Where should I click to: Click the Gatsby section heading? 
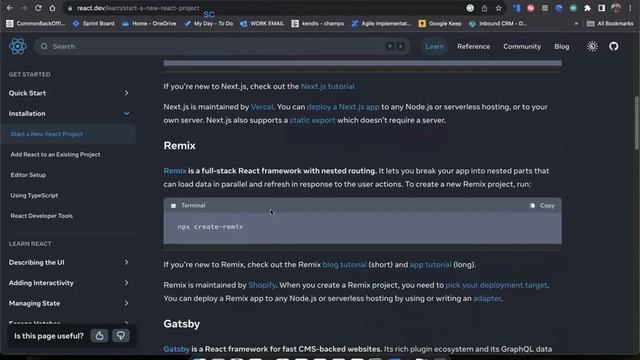[x=182, y=324]
